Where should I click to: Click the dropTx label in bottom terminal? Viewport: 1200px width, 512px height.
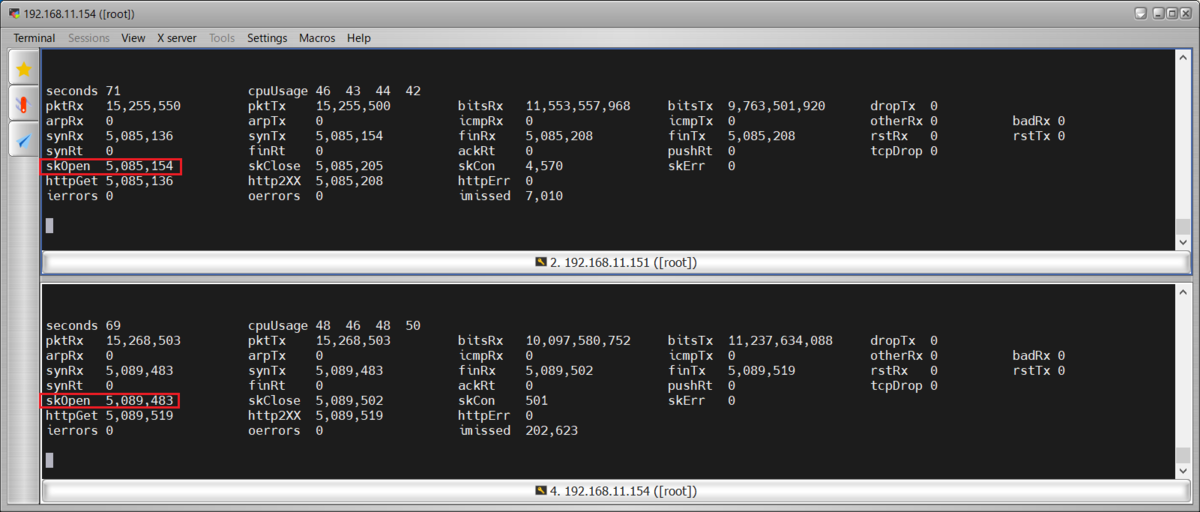[892, 341]
